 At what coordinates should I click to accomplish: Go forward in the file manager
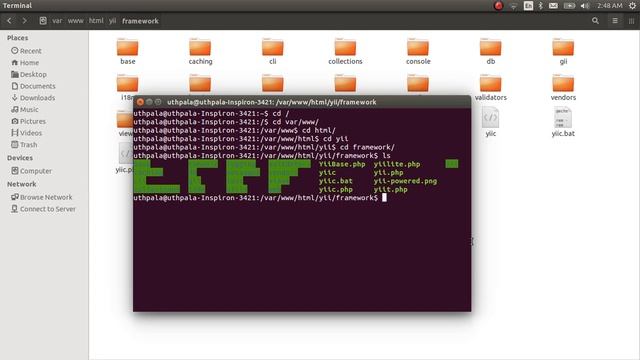point(24,21)
